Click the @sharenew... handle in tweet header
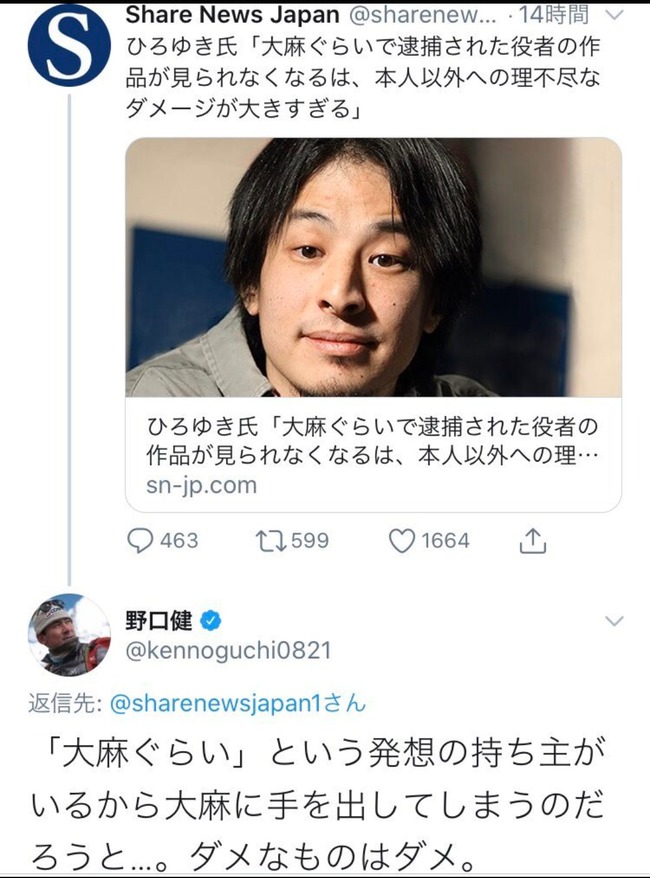Screen dimensions: 650x878 [x=423, y=15]
